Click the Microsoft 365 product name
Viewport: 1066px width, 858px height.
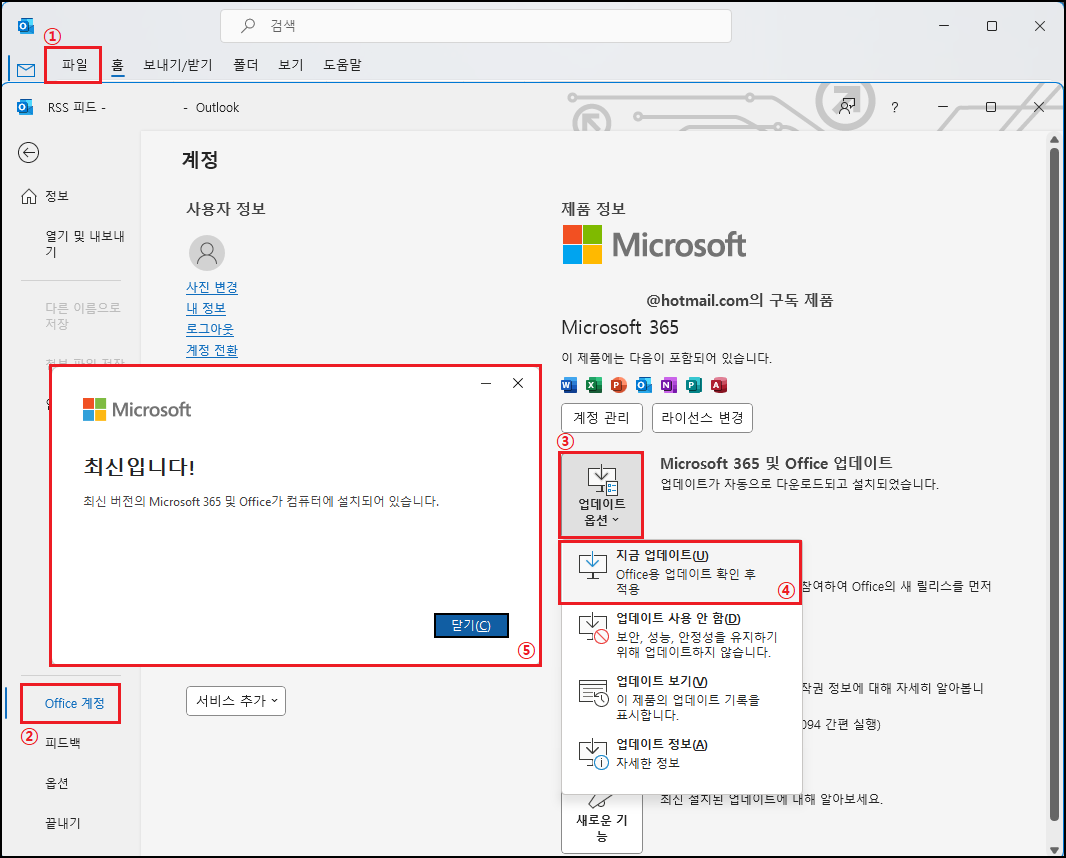[620, 328]
